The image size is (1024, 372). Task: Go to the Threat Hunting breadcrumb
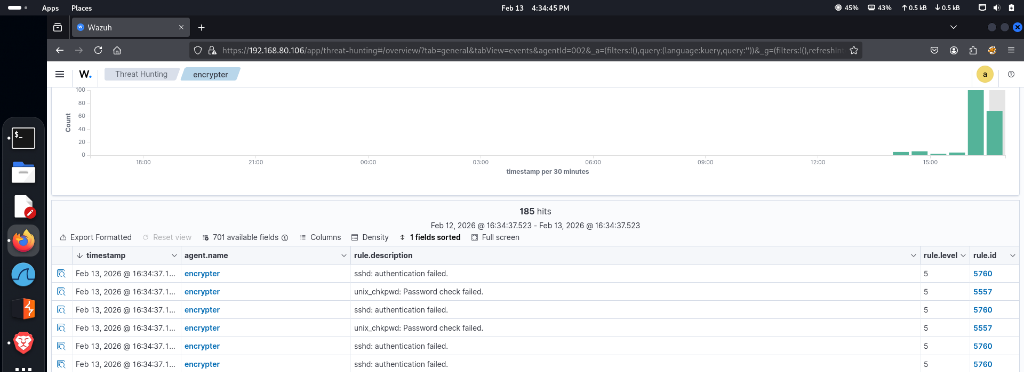click(141, 74)
